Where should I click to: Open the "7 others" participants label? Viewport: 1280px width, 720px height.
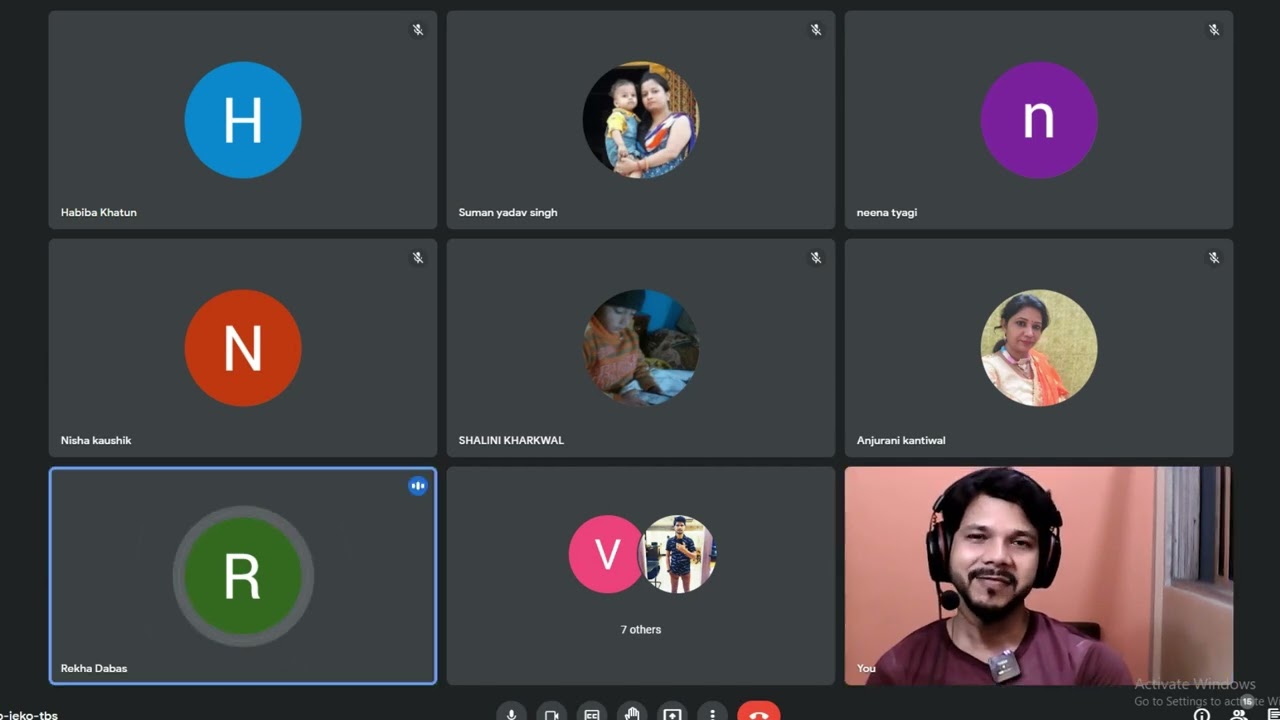coord(641,629)
